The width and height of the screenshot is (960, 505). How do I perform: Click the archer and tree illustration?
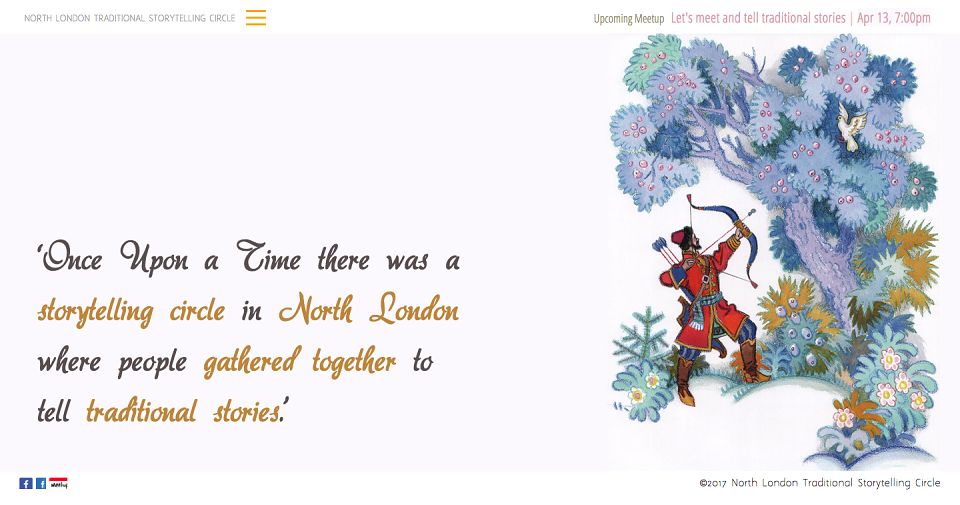click(x=774, y=251)
